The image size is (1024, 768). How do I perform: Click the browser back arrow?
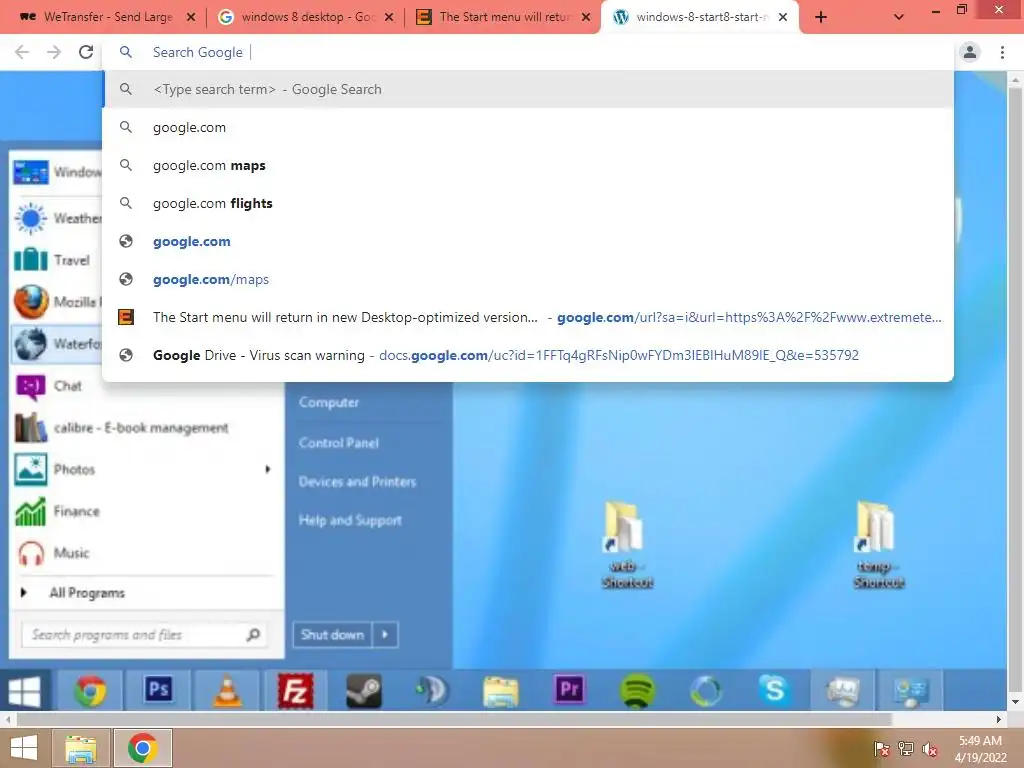point(22,52)
